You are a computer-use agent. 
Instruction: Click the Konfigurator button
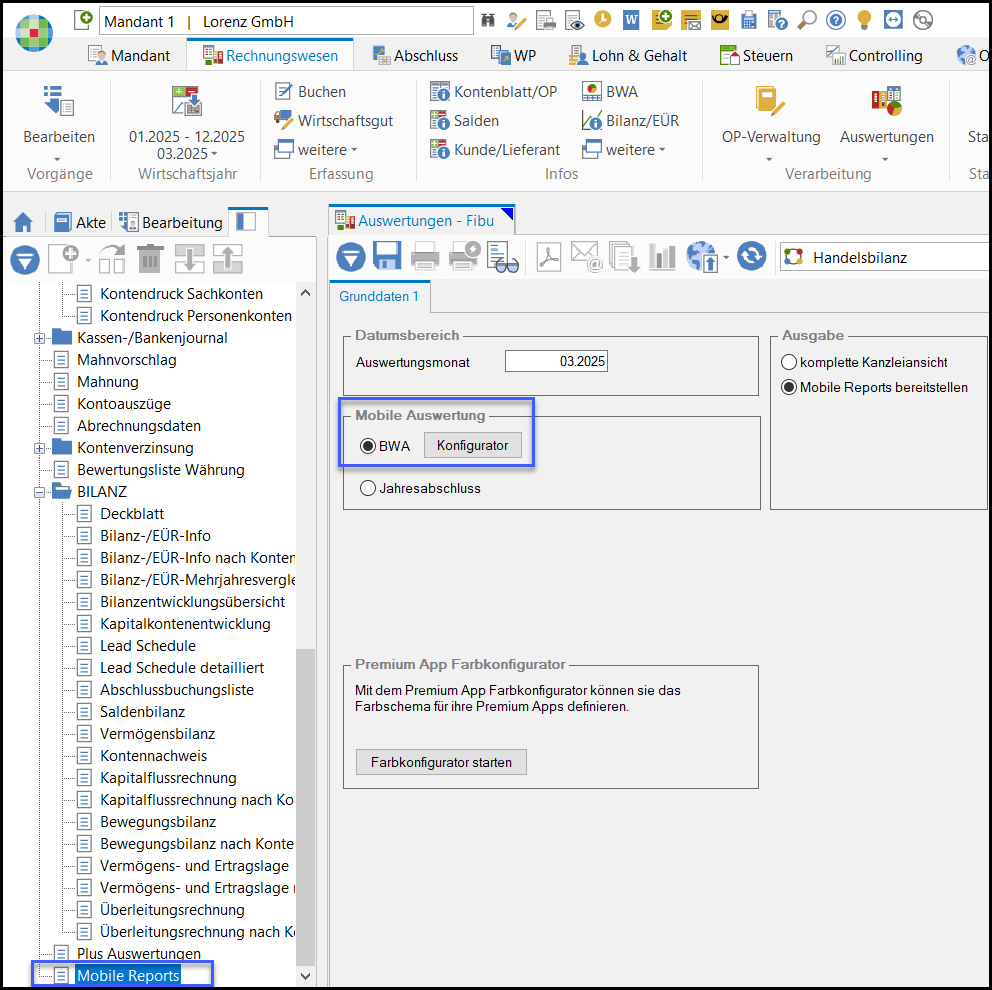coord(473,445)
